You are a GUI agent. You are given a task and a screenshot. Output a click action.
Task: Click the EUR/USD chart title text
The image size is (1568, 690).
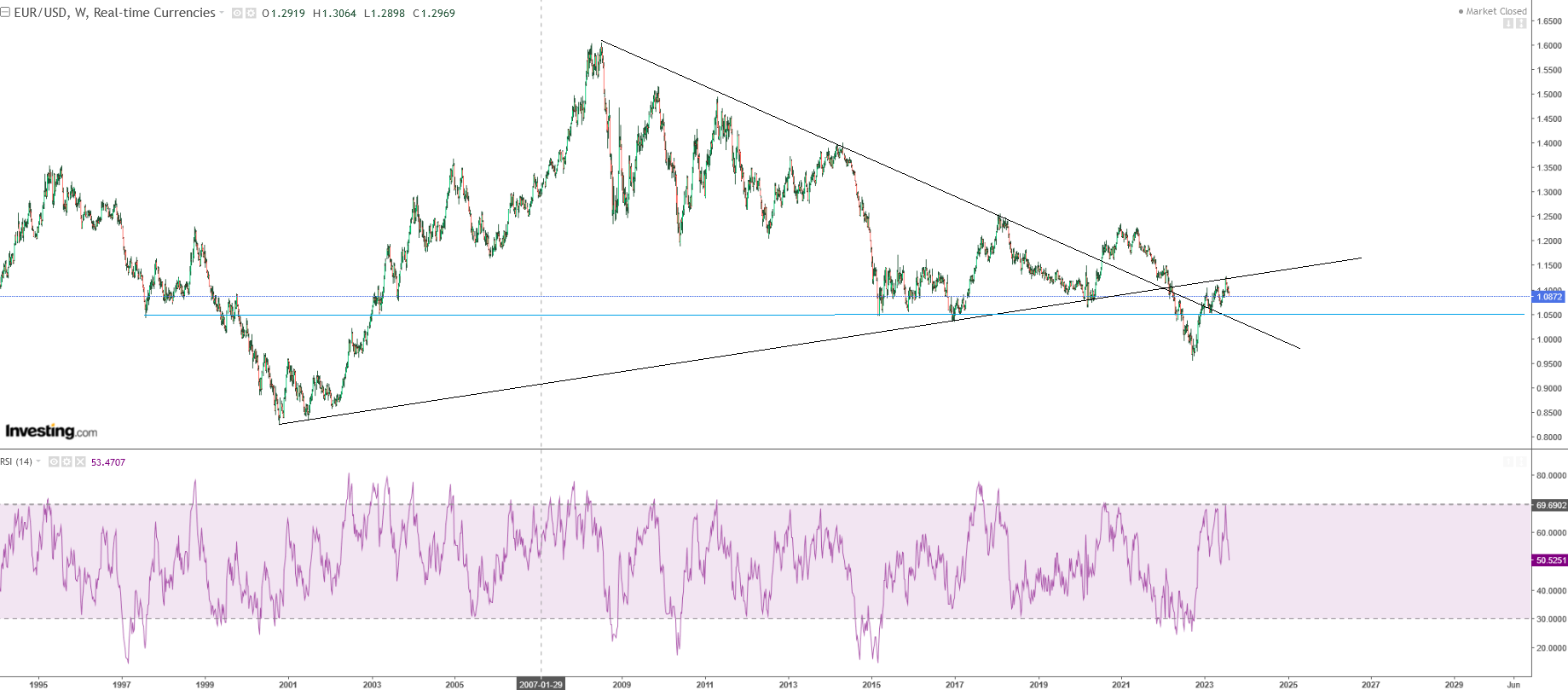(x=114, y=13)
